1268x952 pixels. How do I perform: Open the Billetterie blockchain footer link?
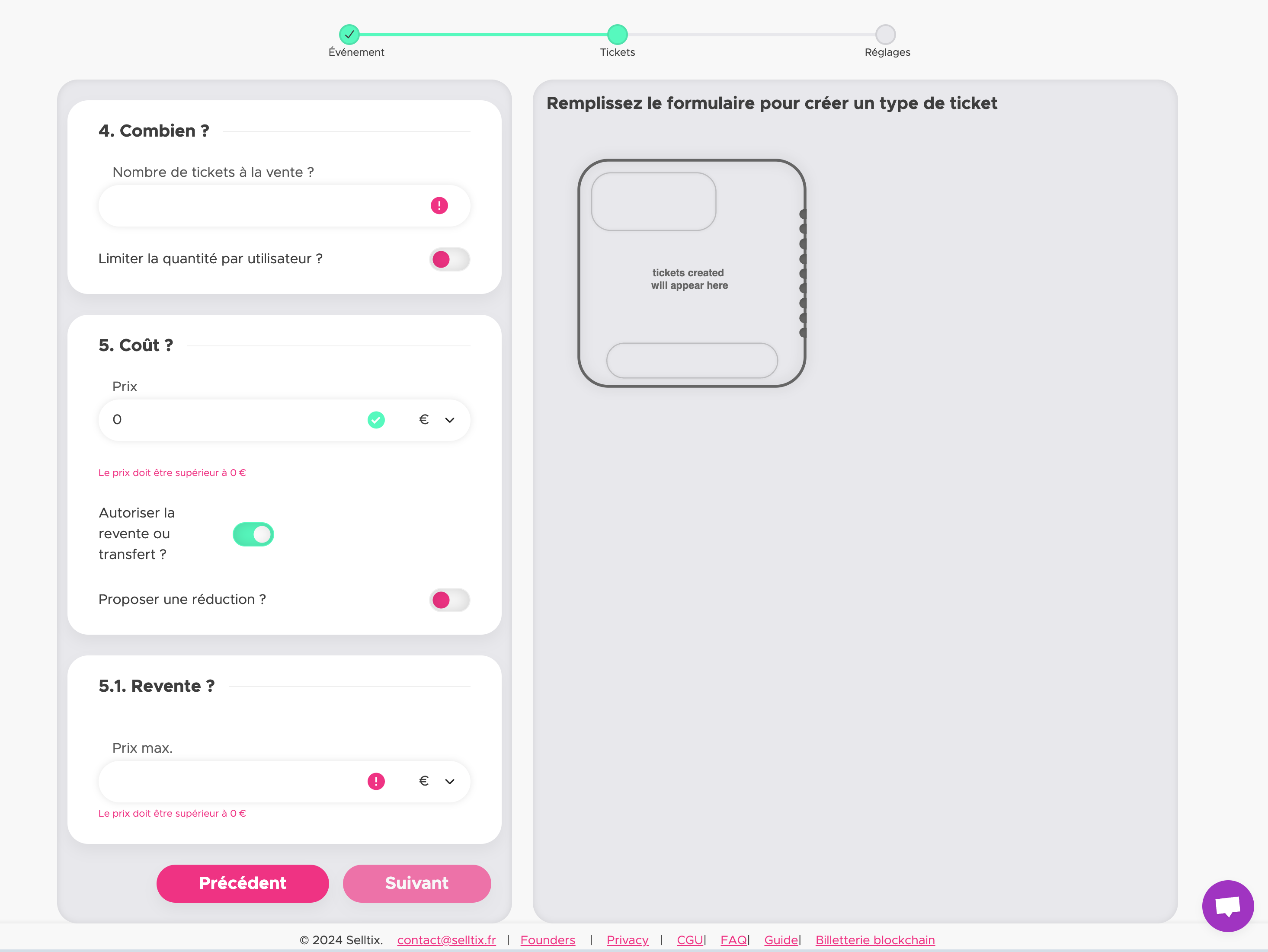(875, 940)
